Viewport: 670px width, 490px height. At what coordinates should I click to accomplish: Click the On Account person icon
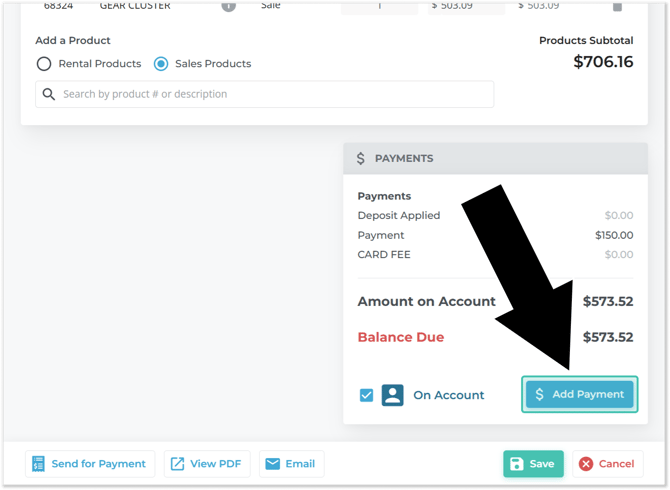click(x=392, y=395)
